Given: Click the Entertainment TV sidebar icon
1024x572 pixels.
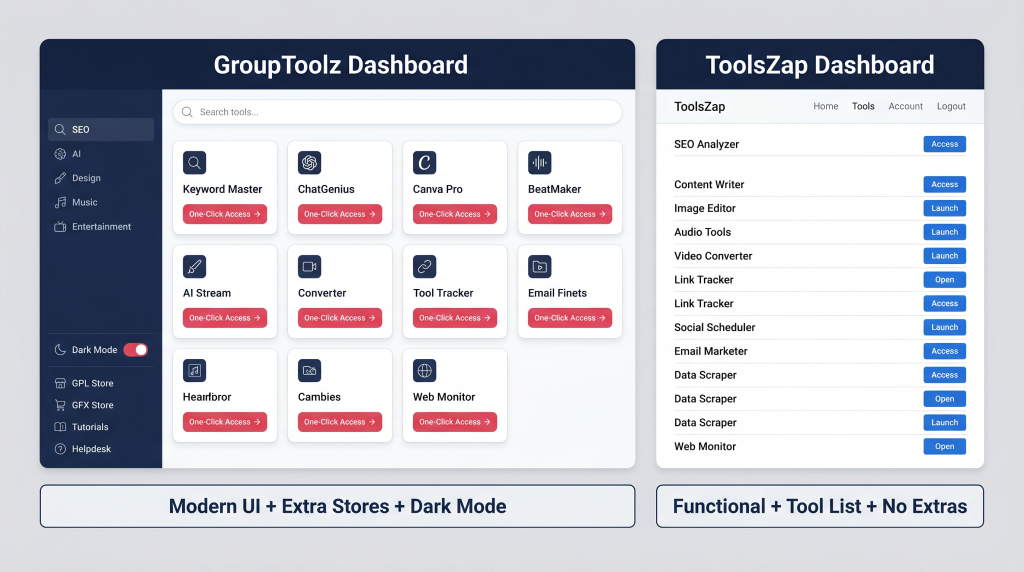Looking at the screenshot, I should (60, 227).
